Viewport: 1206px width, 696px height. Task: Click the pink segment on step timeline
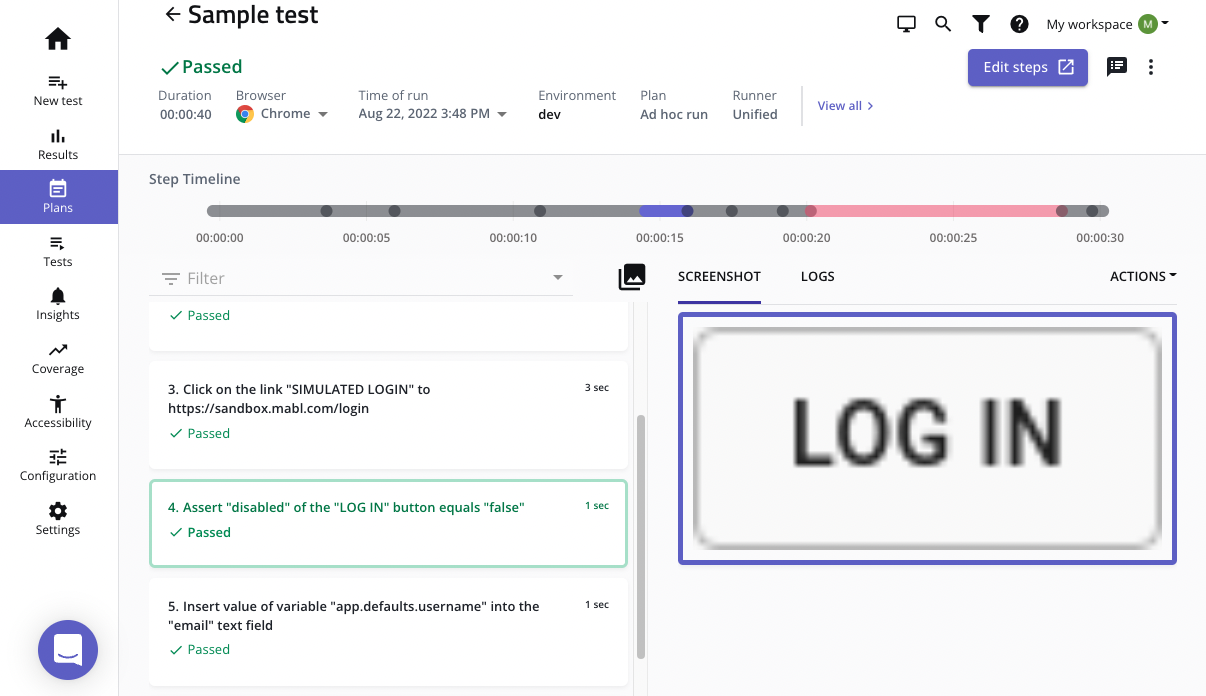[935, 211]
